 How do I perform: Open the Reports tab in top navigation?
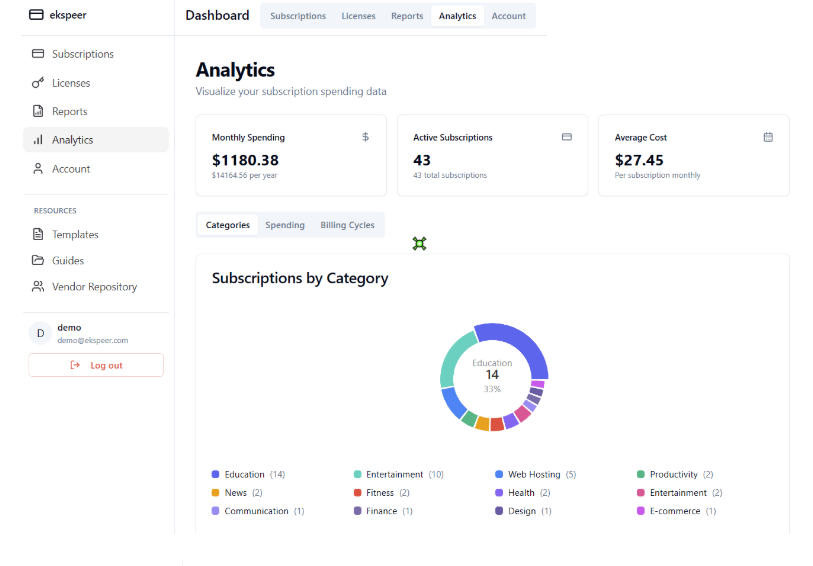(407, 16)
